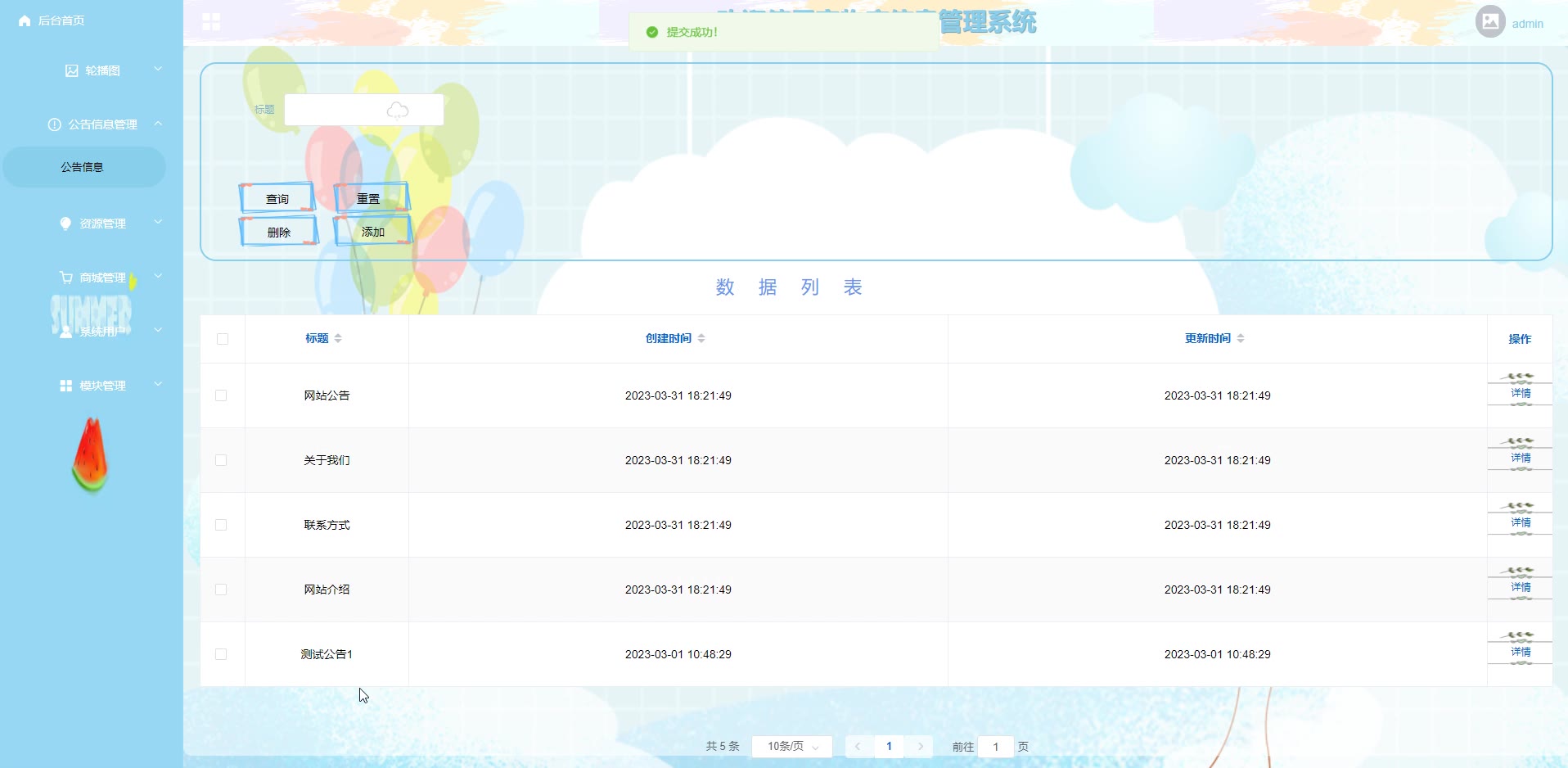1568x768 pixels.
Task: Click the grid icon next to 模块管理
Action: (x=66, y=386)
